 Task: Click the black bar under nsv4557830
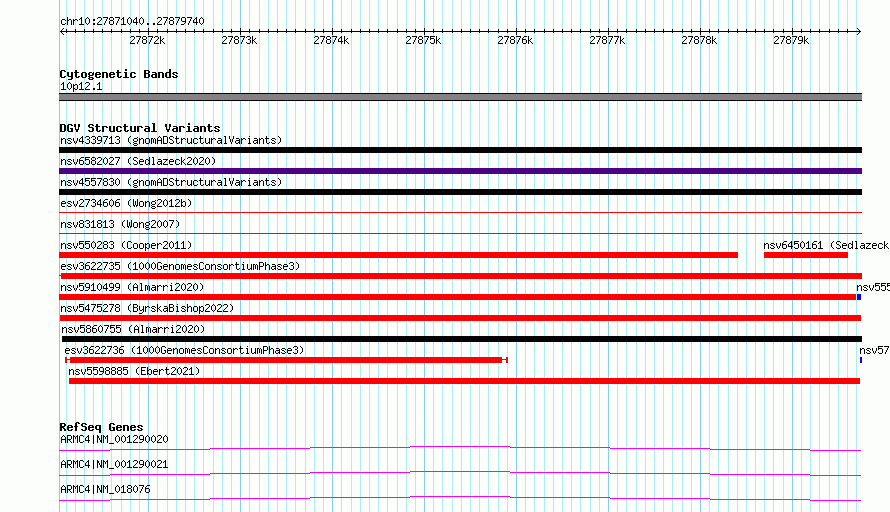coord(460,192)
